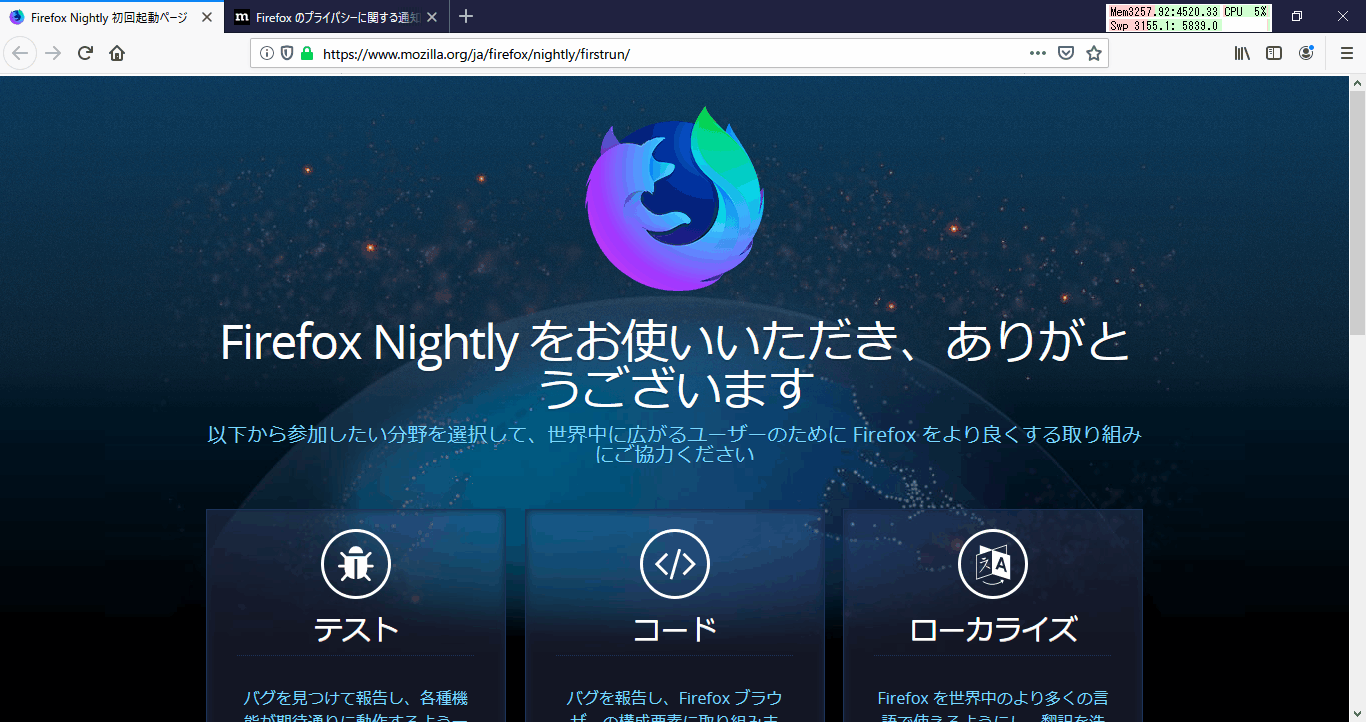Bookmark this page with star icon
Viewport: 1366px width, 722px height.
pyautogui.click(x=1094, y=53)
